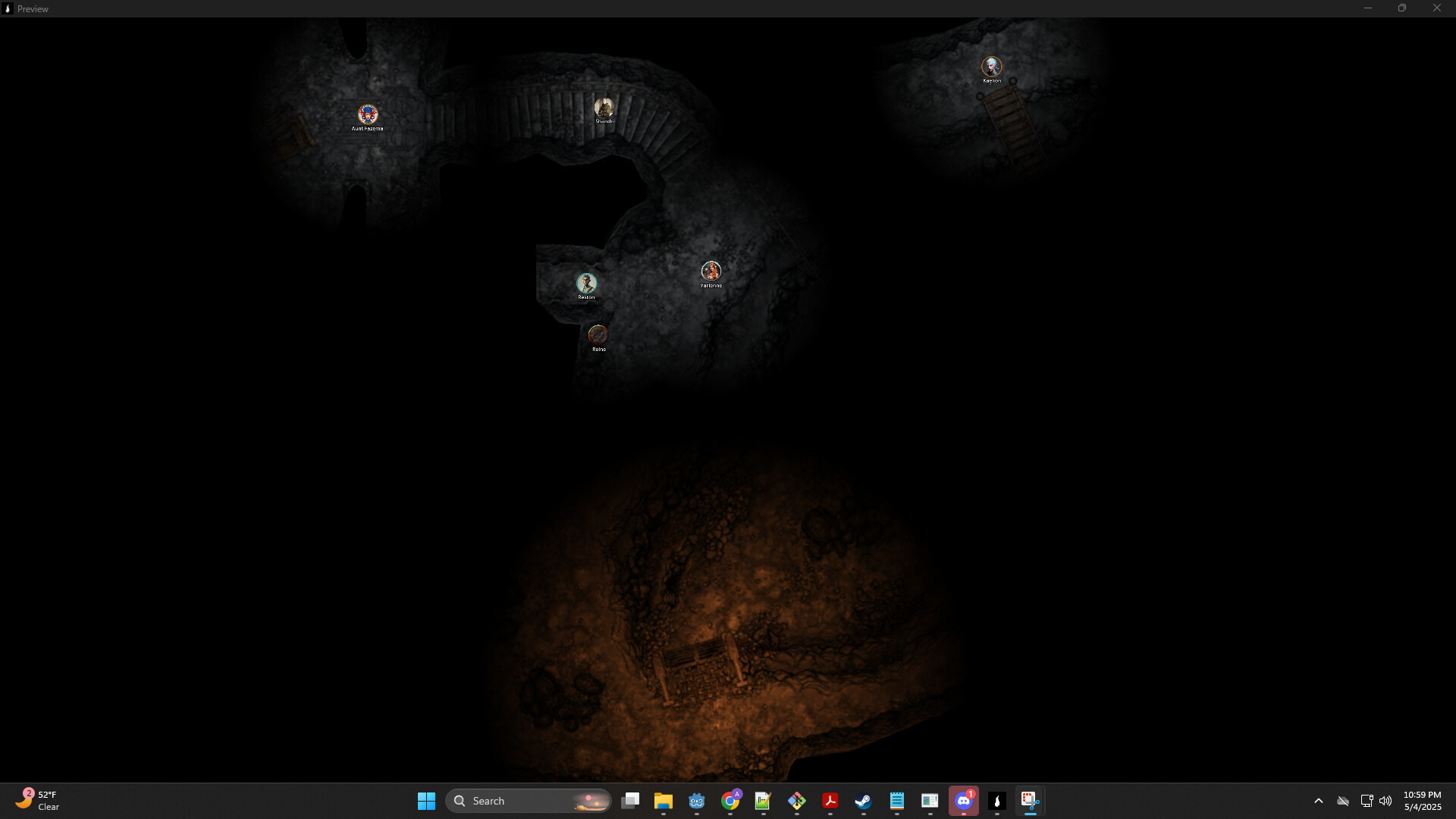Launch Steam from the taskbar
Viewport: 1456px width, 819px height.
[863, 800]
